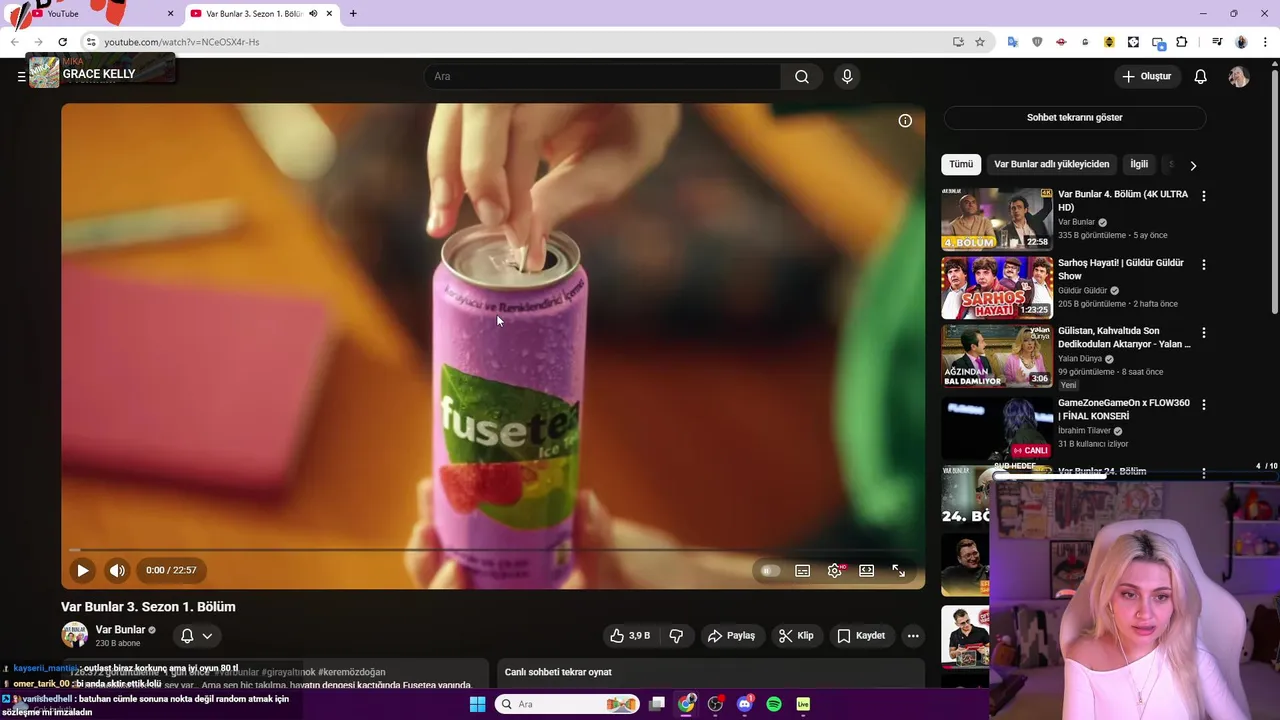Image resolution: width=1280 pixels, height=720 pixels.
Task: Mute the video volume speaker icon
Action: (x=117, y=570)
